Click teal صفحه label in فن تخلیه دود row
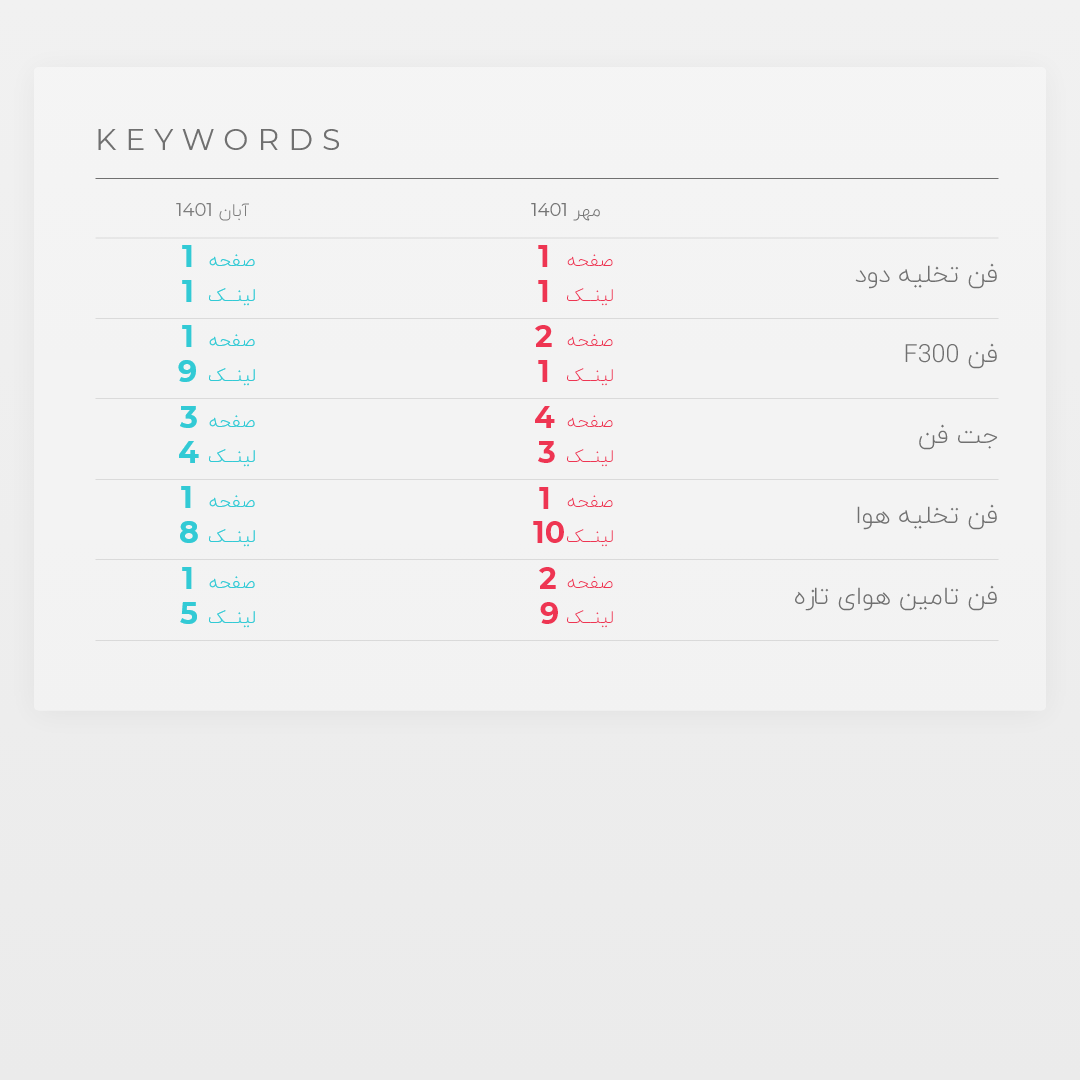 [x=232, y=260]
